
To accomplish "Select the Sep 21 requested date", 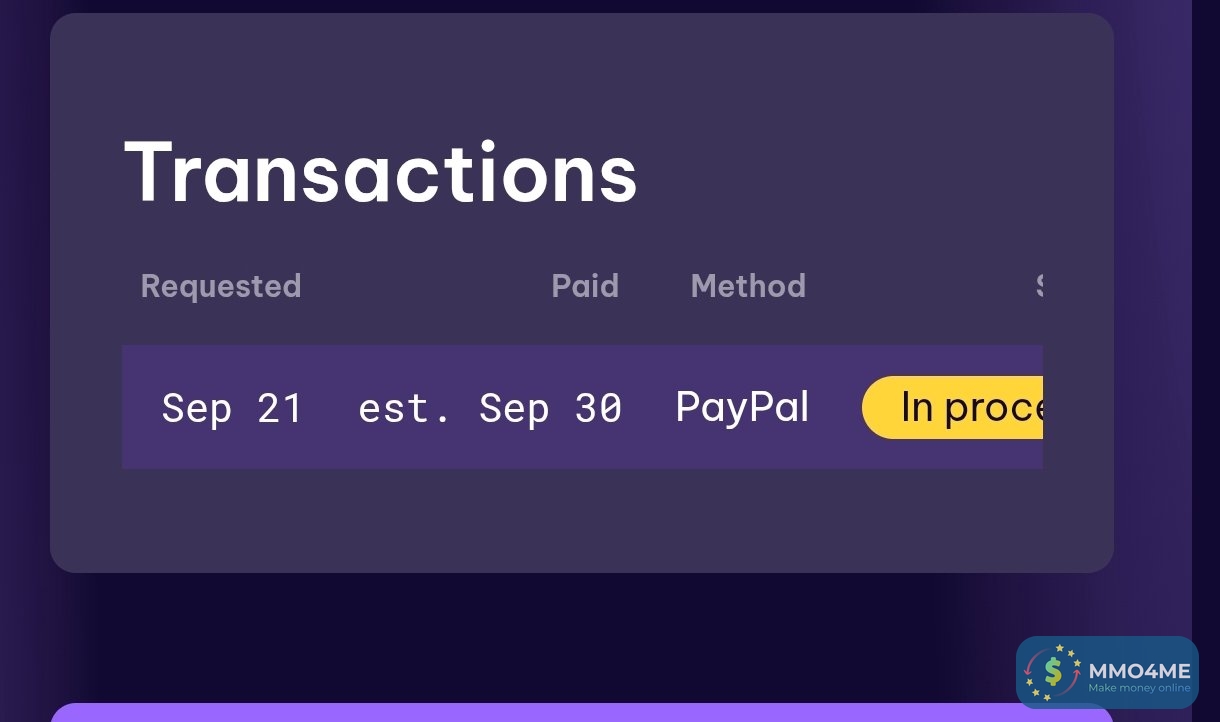I will click(x=232, y=408).
